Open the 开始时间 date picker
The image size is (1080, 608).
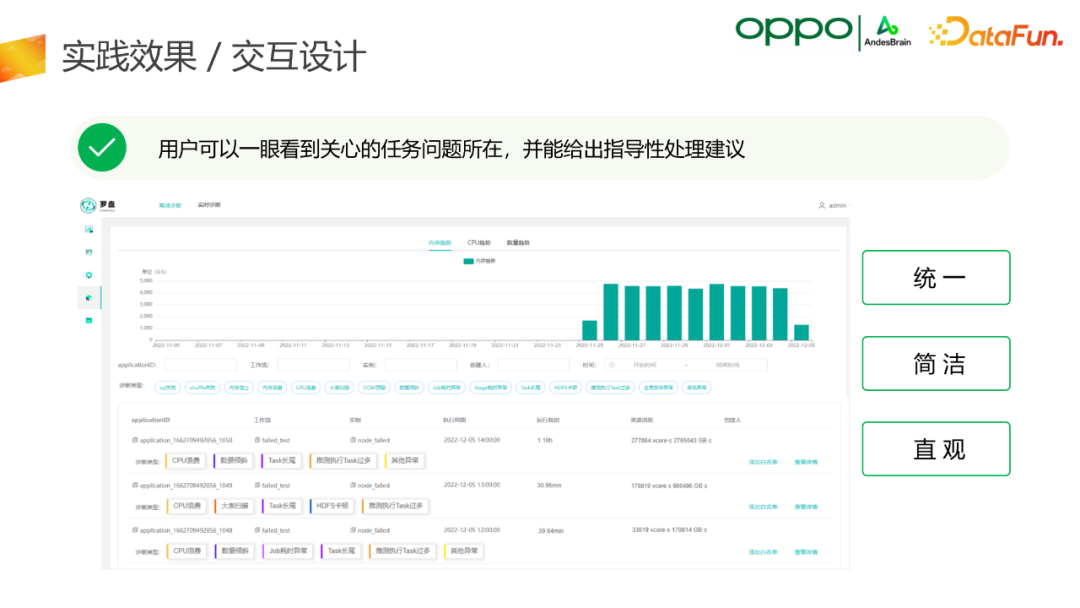click(x=645, y=365)
